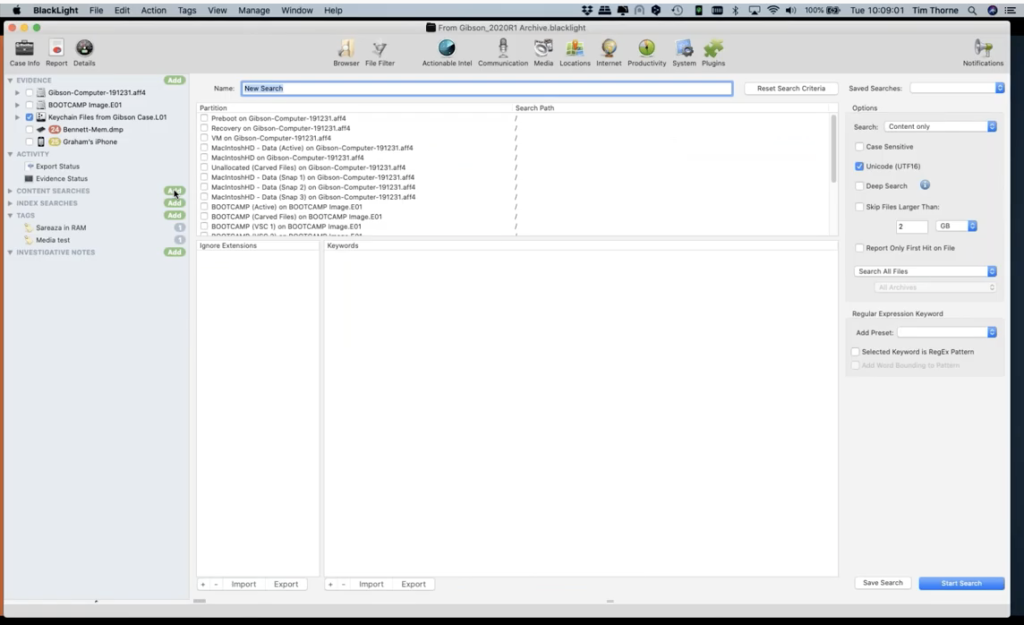Check Preboot on Gibson-Computer partition
The image size is (1024, 625).
(204, 118)
